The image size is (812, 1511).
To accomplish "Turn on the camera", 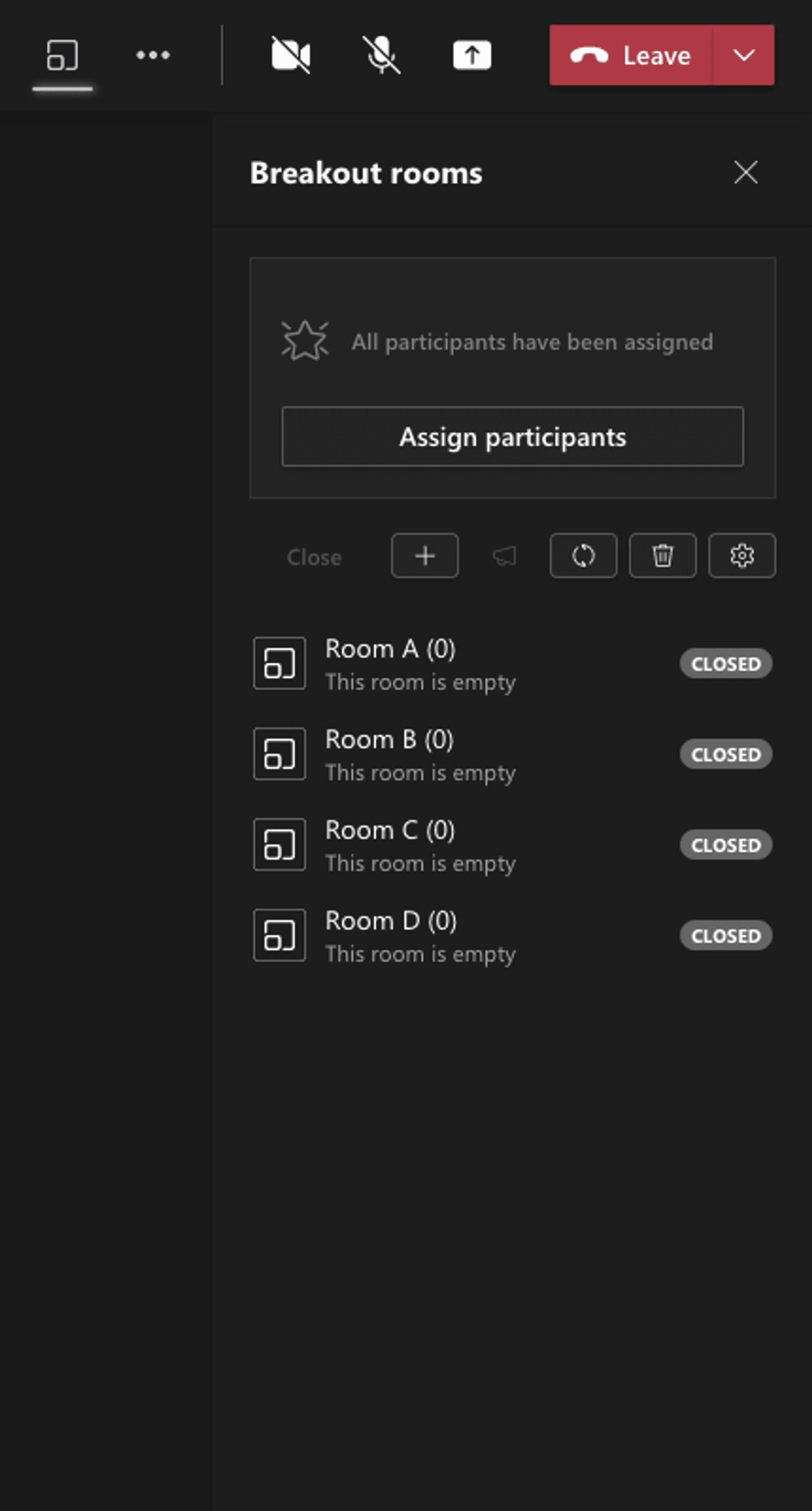I will [x=291, y=55].
